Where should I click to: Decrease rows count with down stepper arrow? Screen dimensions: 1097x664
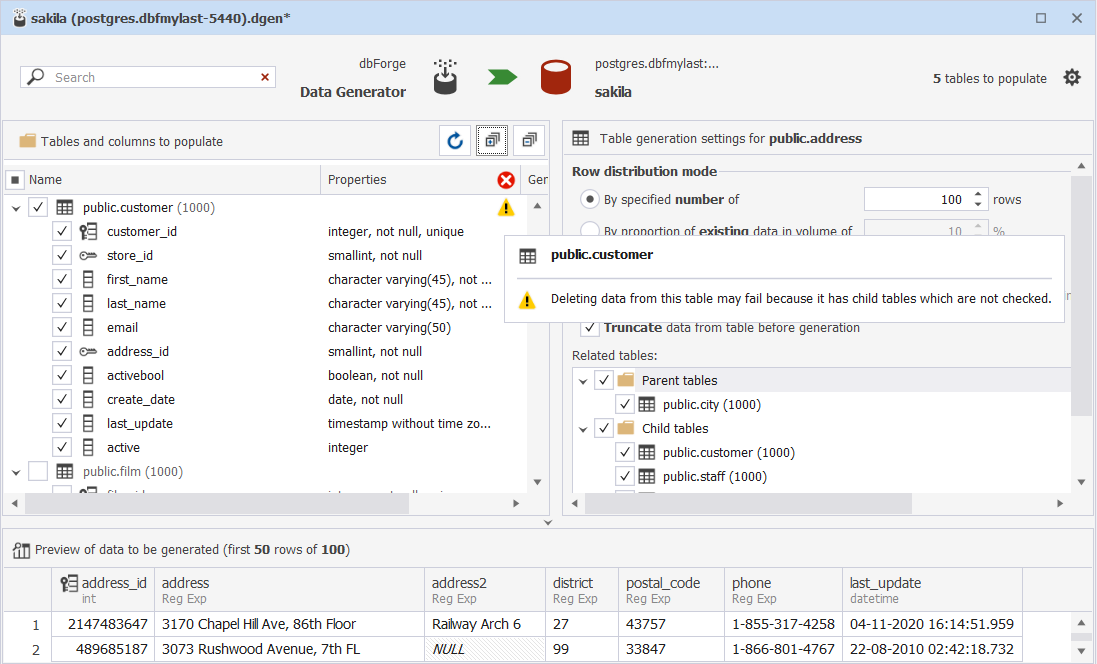pos(978,204)
